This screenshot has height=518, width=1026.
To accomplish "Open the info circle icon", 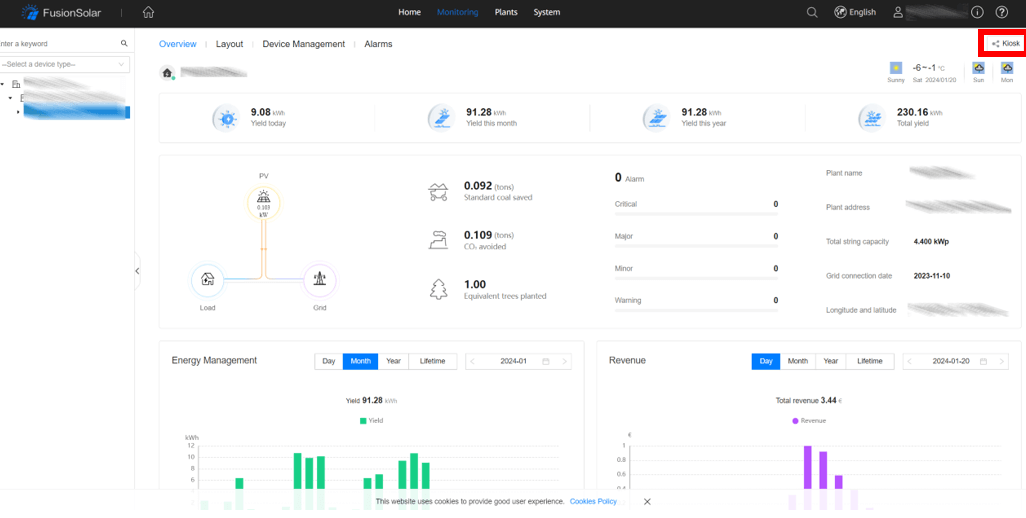I will pyautogui.click(x=978, y=12).
